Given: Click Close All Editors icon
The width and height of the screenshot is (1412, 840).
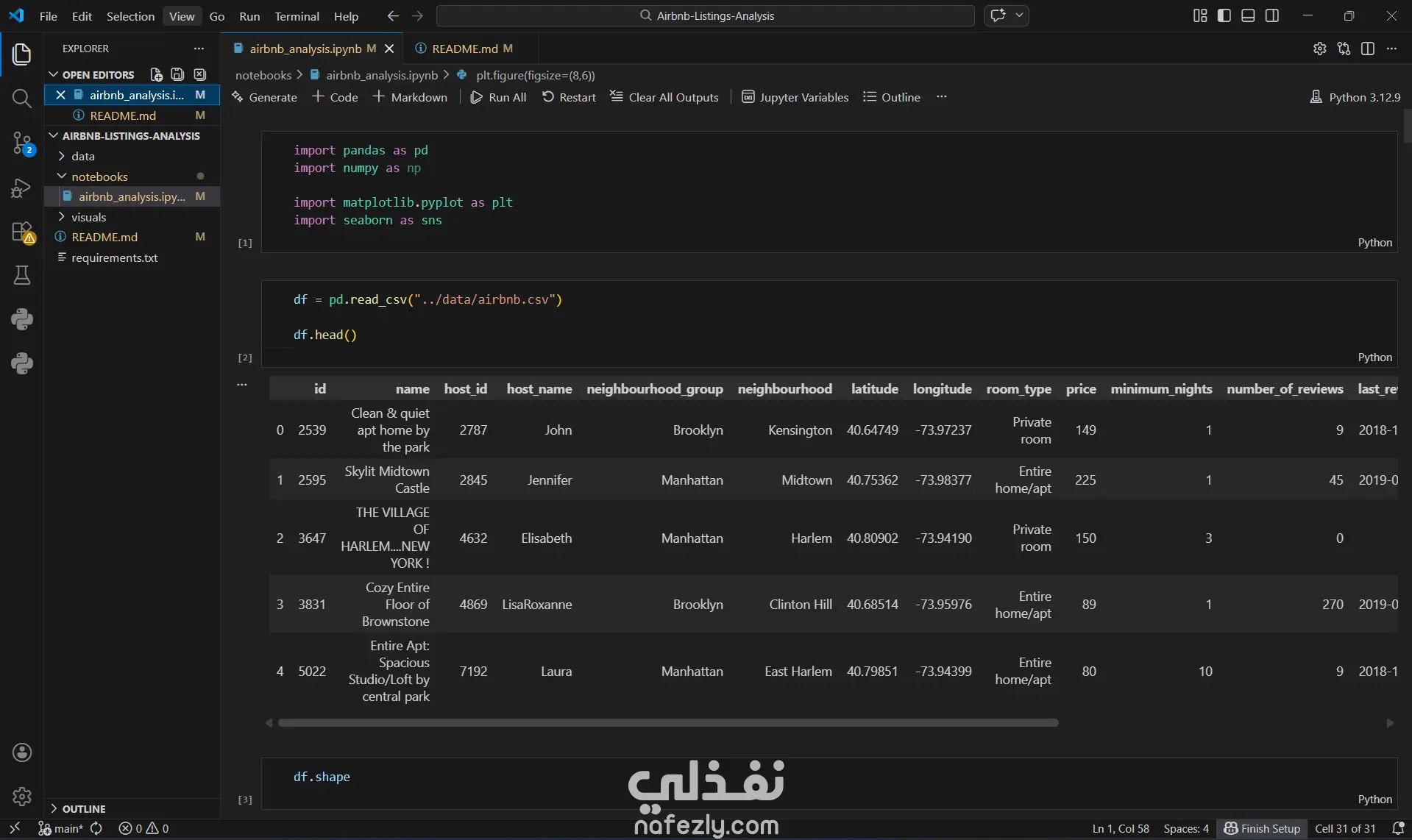Looking at the screenshot, I should pos(199,74).
